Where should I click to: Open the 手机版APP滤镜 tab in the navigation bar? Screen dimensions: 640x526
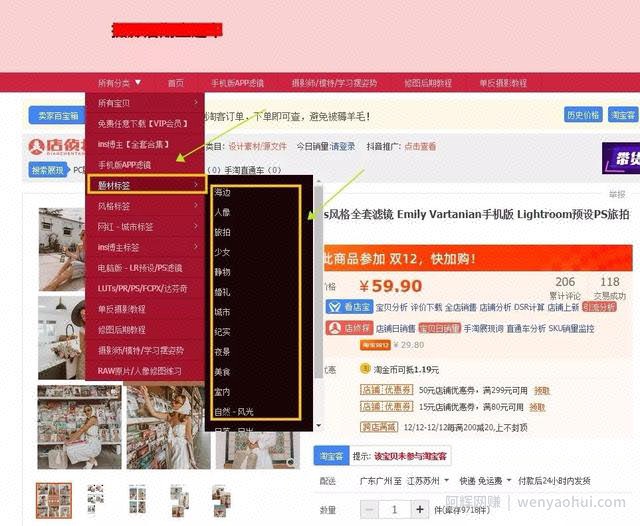coord(238,83)
